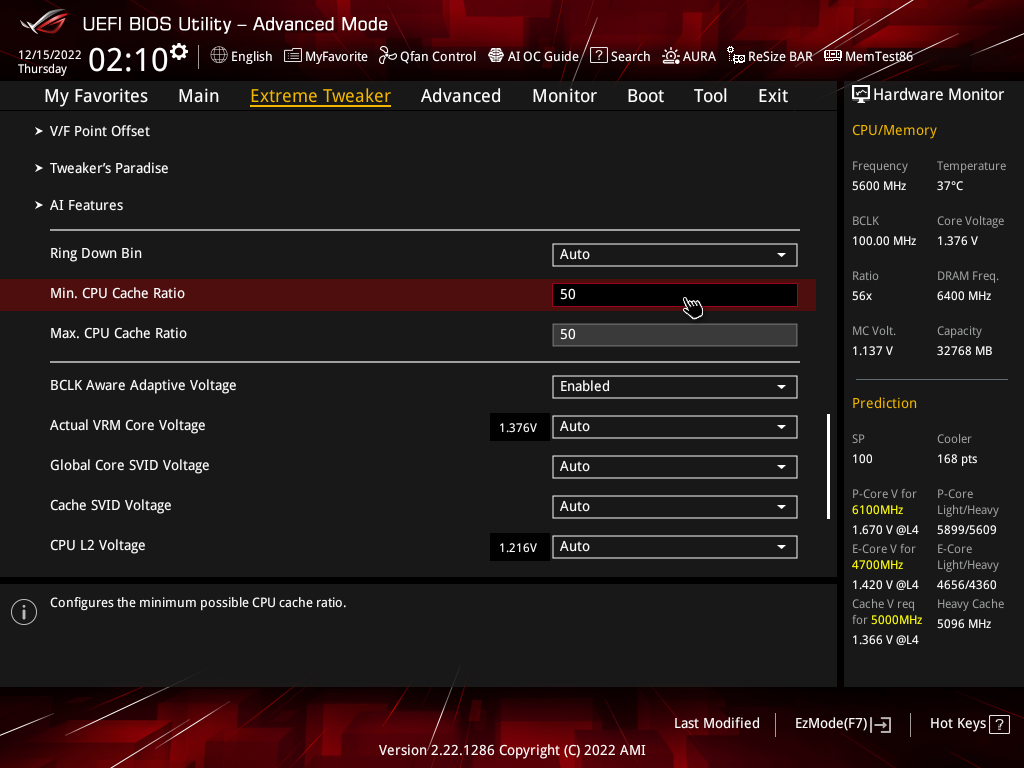
Task: Open Qfan Control fan icon
Action: click(x=387, y=56)
